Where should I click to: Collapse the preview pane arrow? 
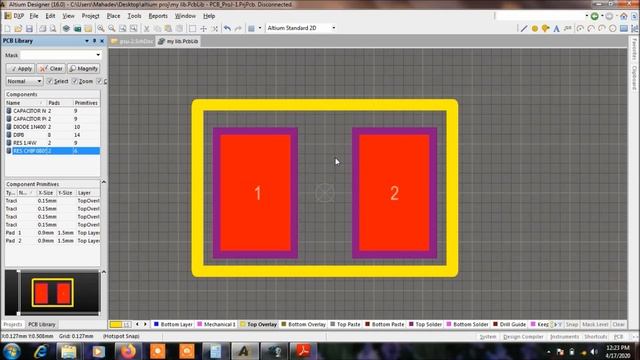pyautogui.click(x=104, y=272)
